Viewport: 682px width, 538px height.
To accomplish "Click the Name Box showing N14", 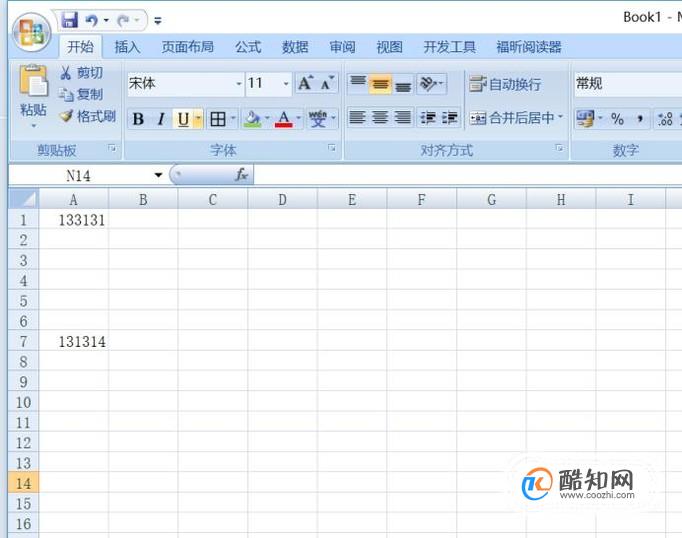I will 79,175.
